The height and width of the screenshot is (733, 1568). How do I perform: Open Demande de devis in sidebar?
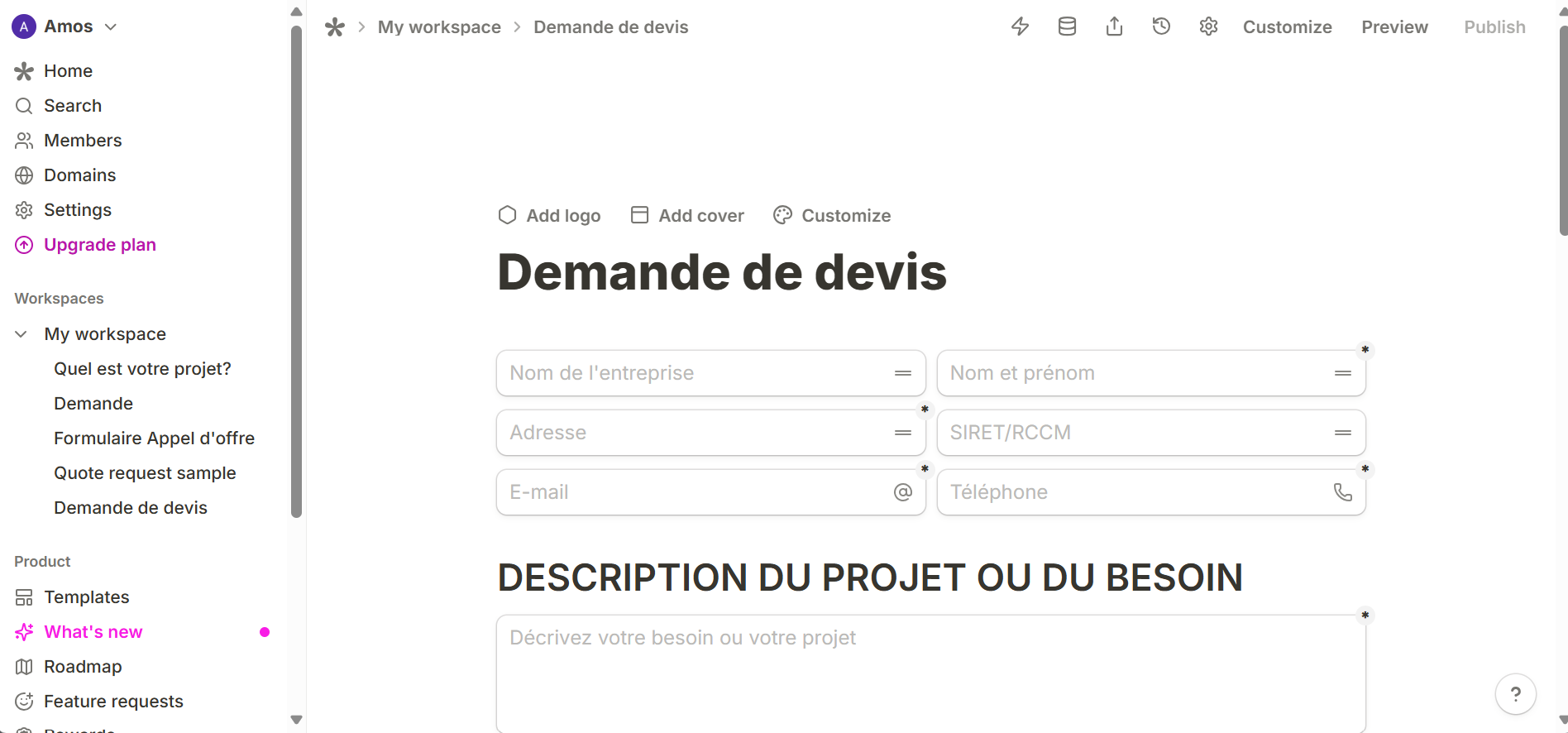131,508
